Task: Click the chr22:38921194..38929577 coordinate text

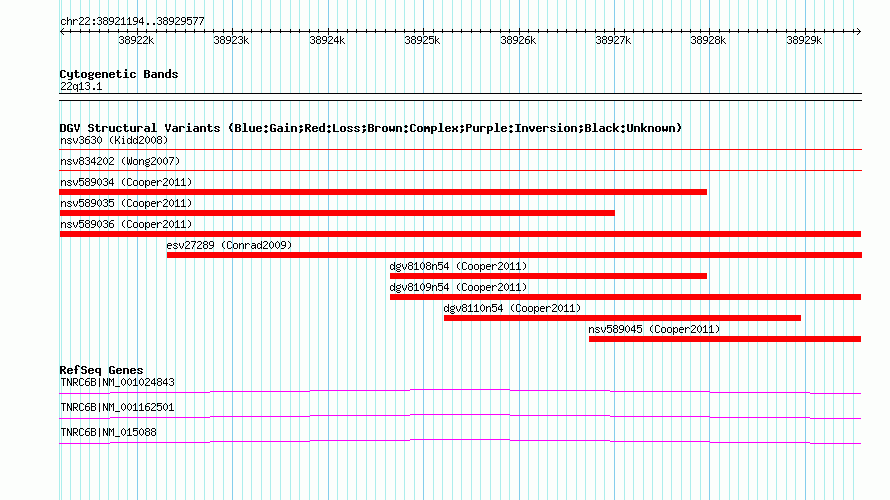Action: 132,22
